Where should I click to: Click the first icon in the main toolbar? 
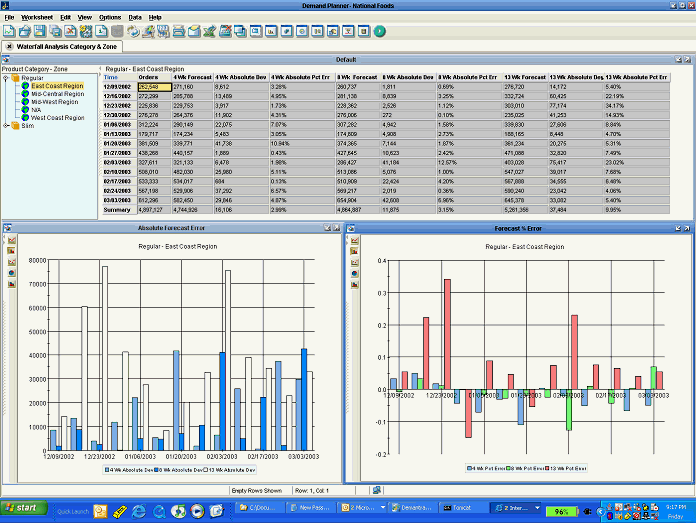(x=8, y=31)
